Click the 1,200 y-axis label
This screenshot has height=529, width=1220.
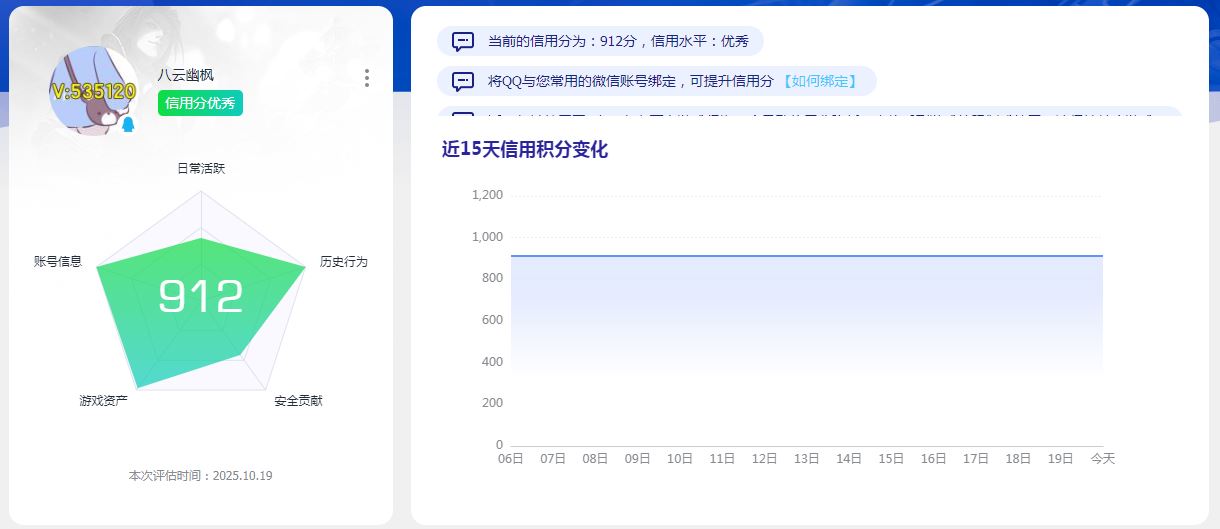click(x=487, y=194)
